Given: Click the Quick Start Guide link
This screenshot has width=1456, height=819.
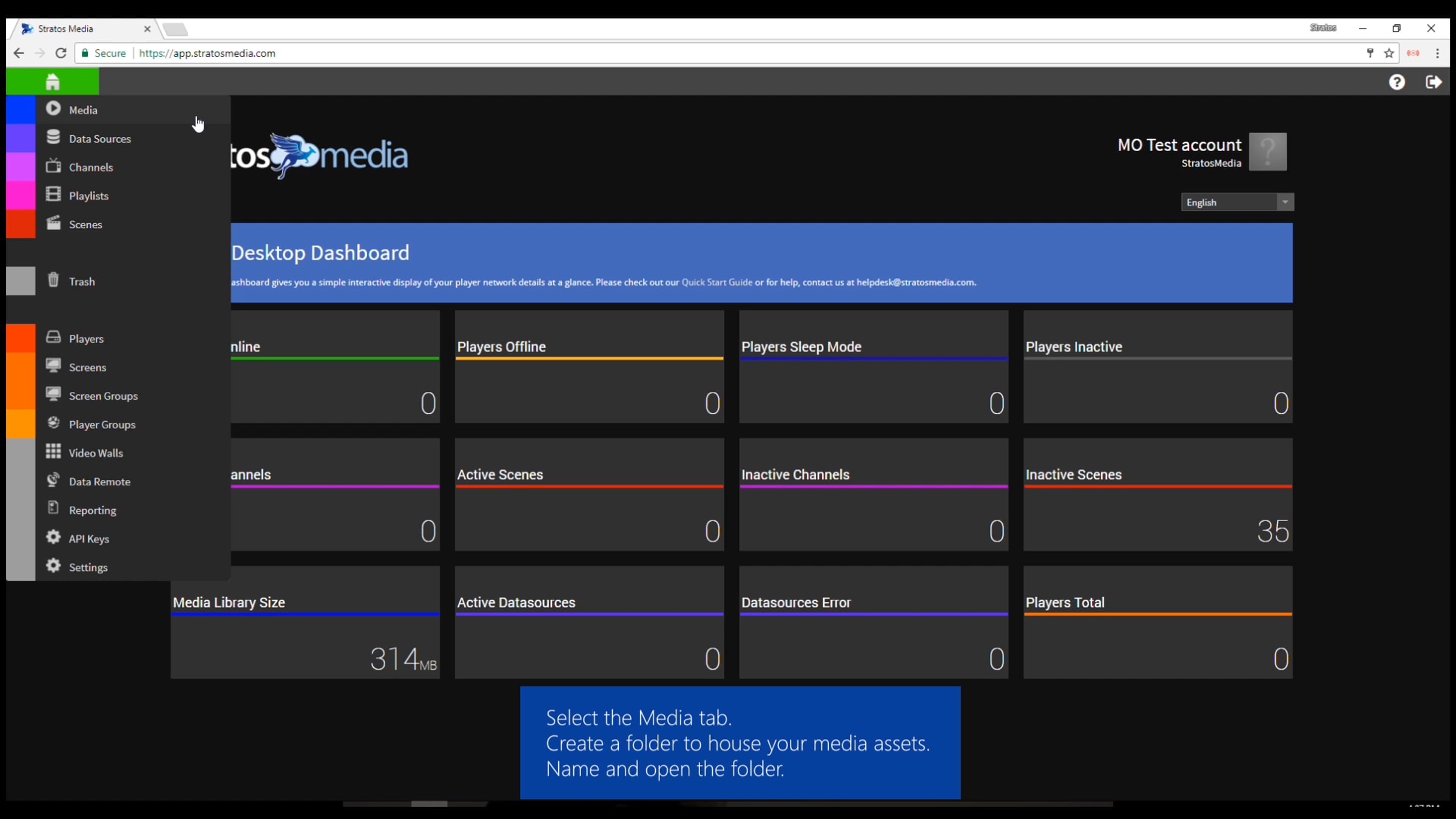Looking at the screenshot, I should [716, 282].
